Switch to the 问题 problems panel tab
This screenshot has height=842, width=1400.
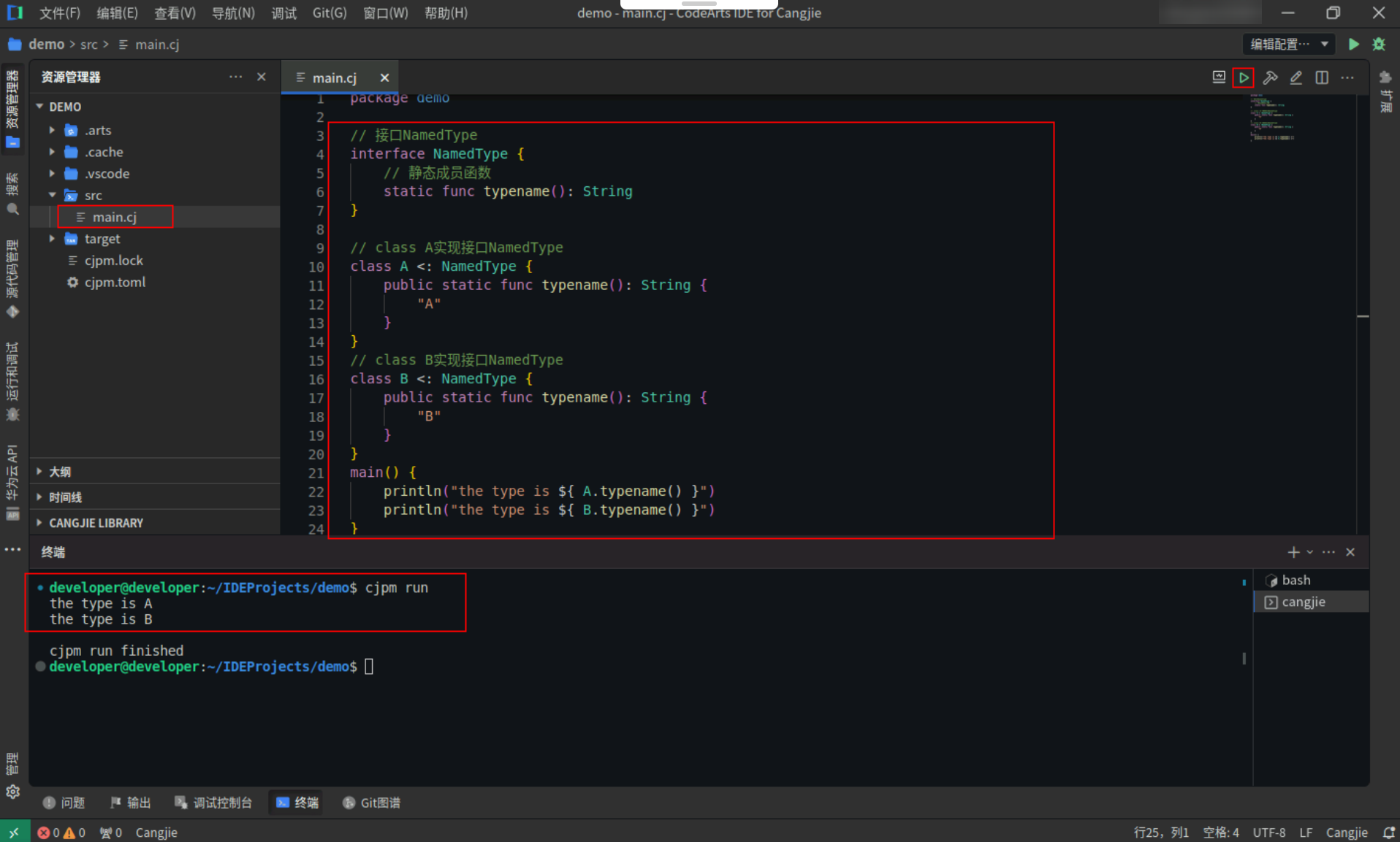pos(64,803)
